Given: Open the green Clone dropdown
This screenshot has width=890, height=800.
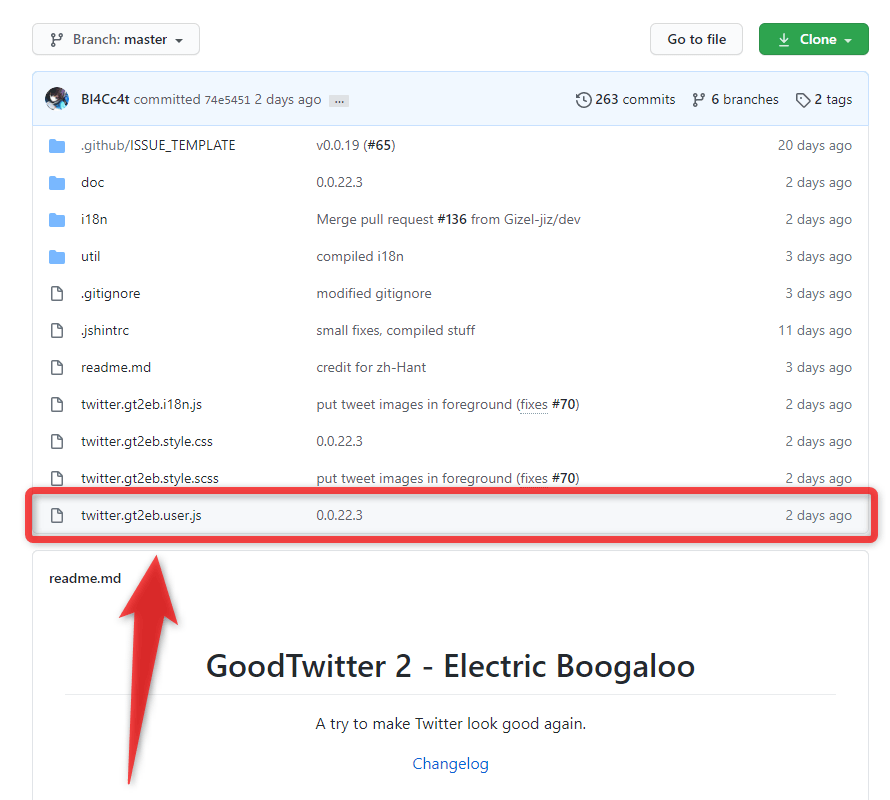Looking at the screenshot, I should pyautogui.click(x=813, y=39).
